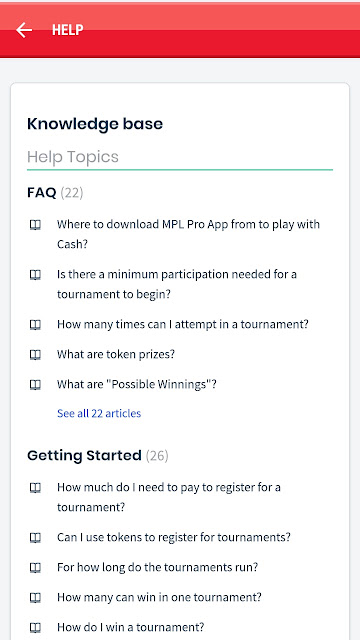The image size is (360, 640).
Task: Open article on minimum participation for tournament
Action: [x=177, y=284]
